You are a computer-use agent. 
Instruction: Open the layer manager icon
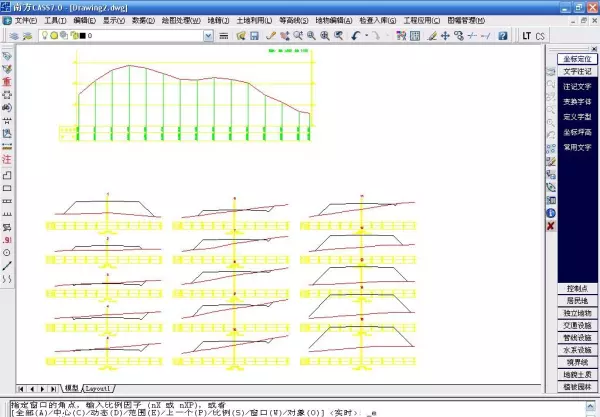pyautogui.click(x=14, y=36)
